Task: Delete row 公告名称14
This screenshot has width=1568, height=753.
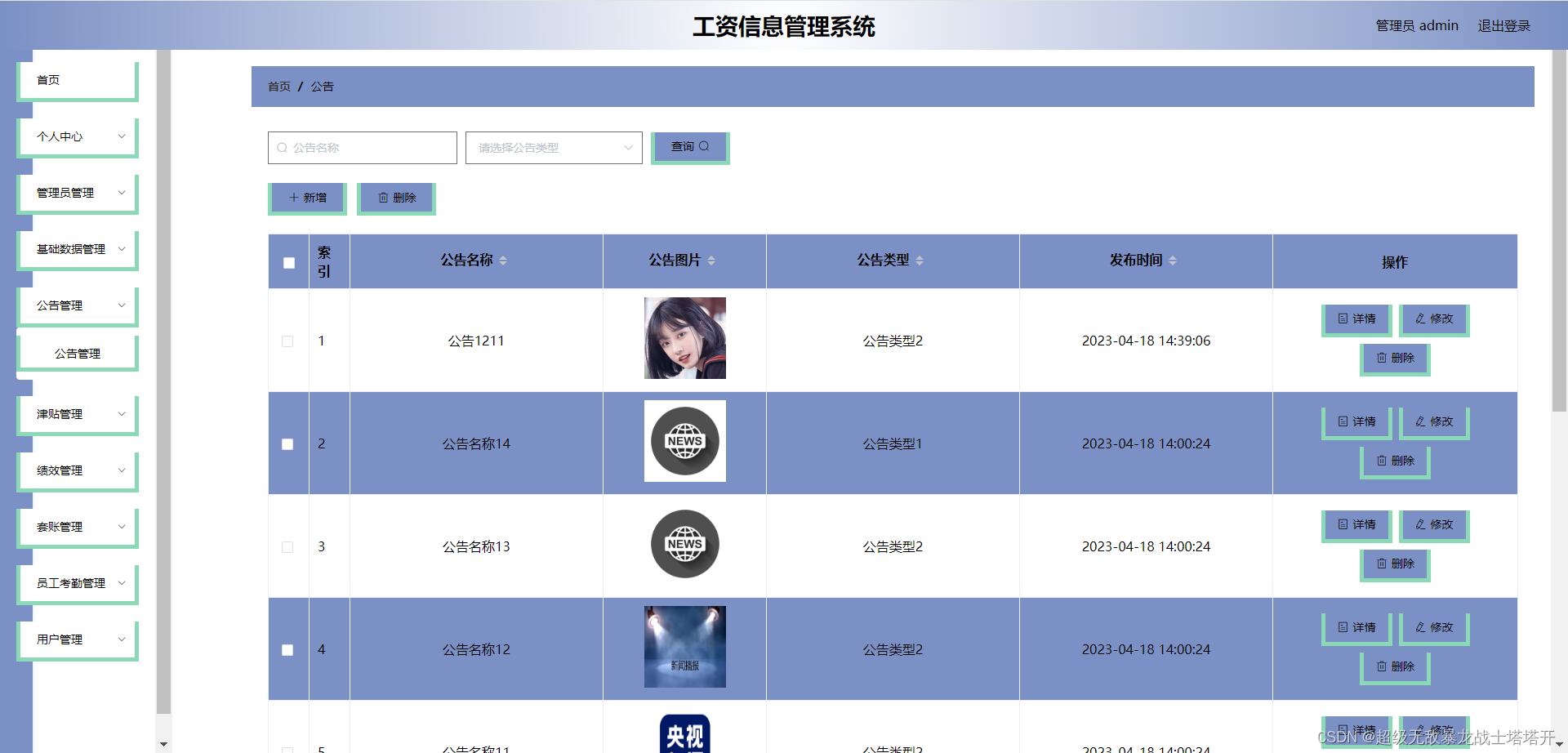Action: coord(1395,461)
